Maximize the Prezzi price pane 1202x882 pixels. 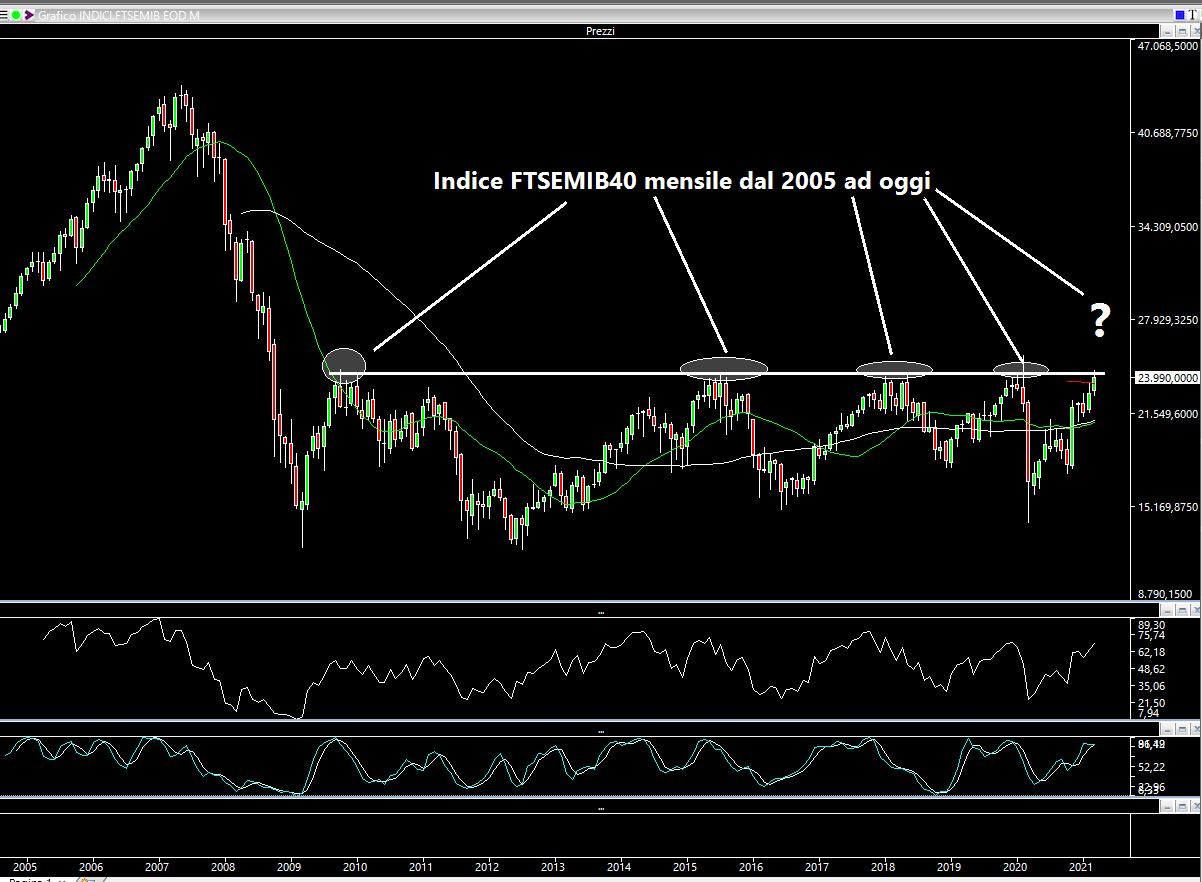coord(1180,32)
